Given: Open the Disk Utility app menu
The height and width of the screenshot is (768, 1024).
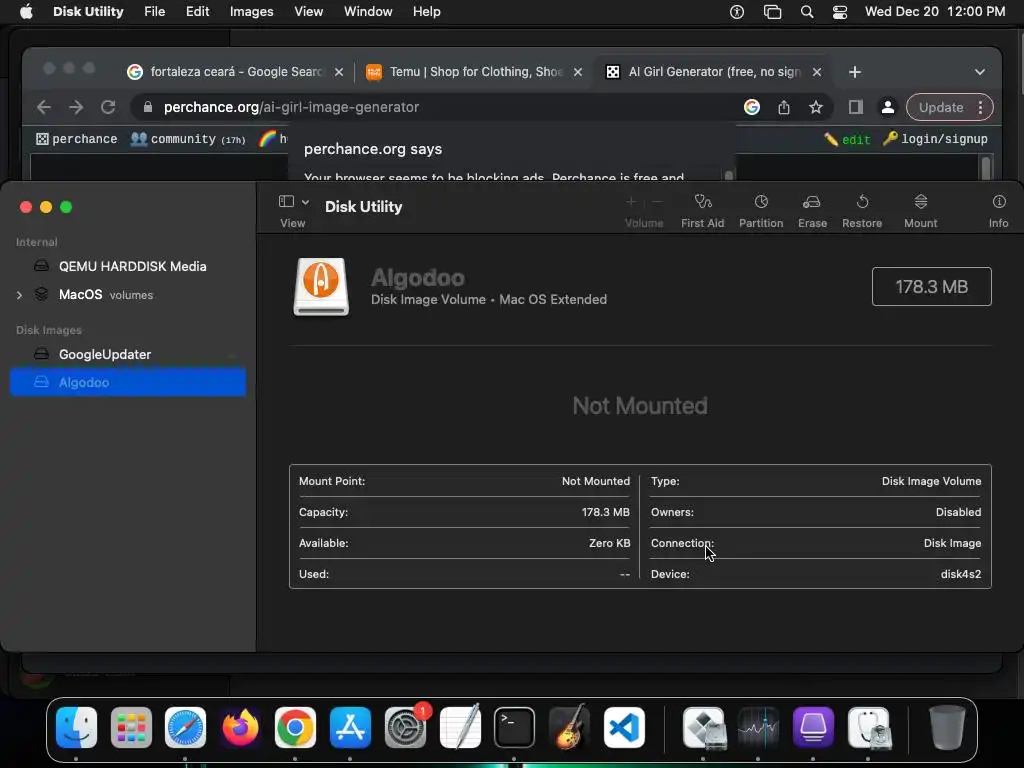Looking at the screenshot, I should tap(88, 12).
